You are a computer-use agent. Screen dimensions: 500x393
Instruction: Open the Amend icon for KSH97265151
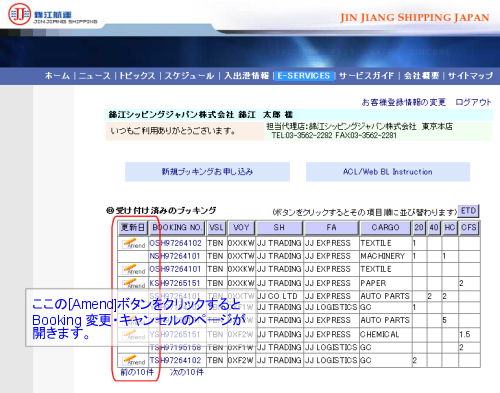(x=133, y=283)
